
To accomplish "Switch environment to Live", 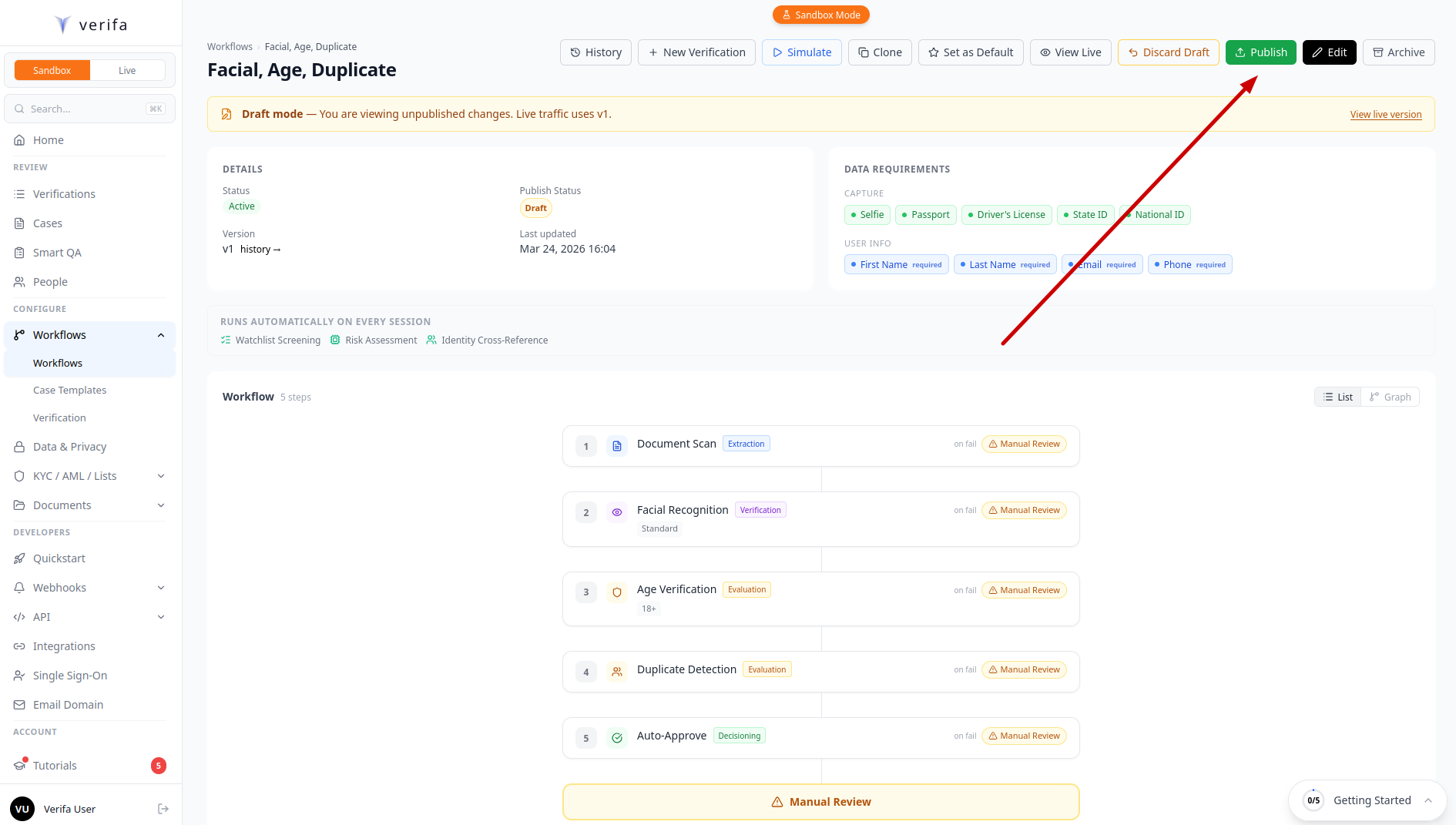I will pyautogui.click(x=128, y=69).
